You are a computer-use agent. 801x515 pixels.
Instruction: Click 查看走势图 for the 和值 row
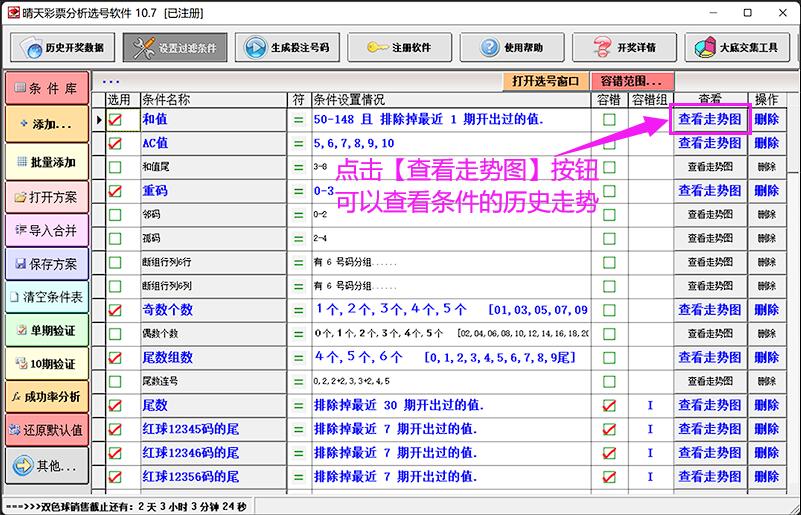coord(709,119)
